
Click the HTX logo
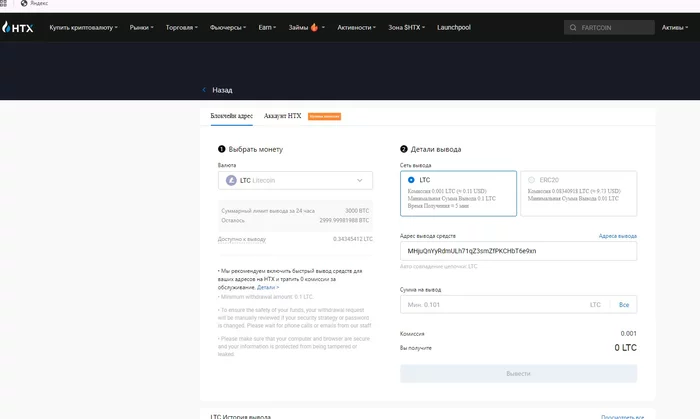(x=17, y=28)
